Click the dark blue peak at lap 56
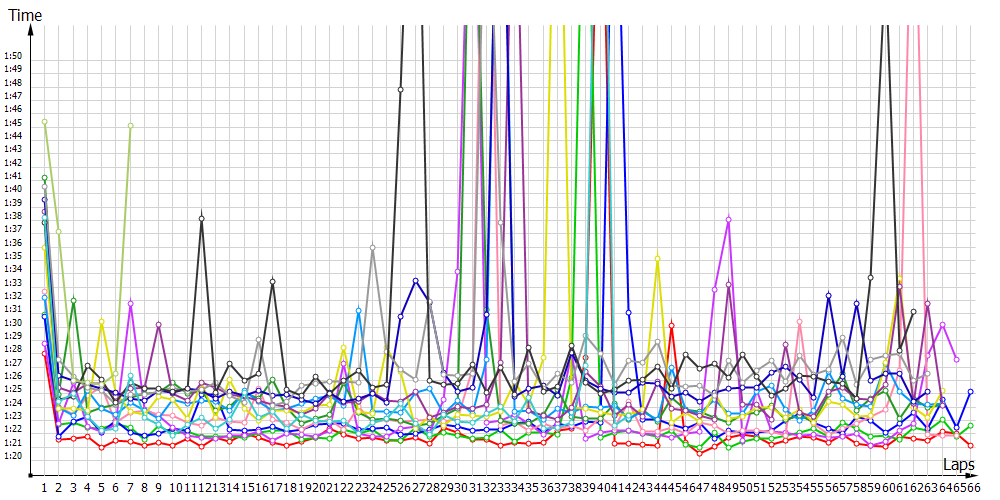 pos(828,296)
